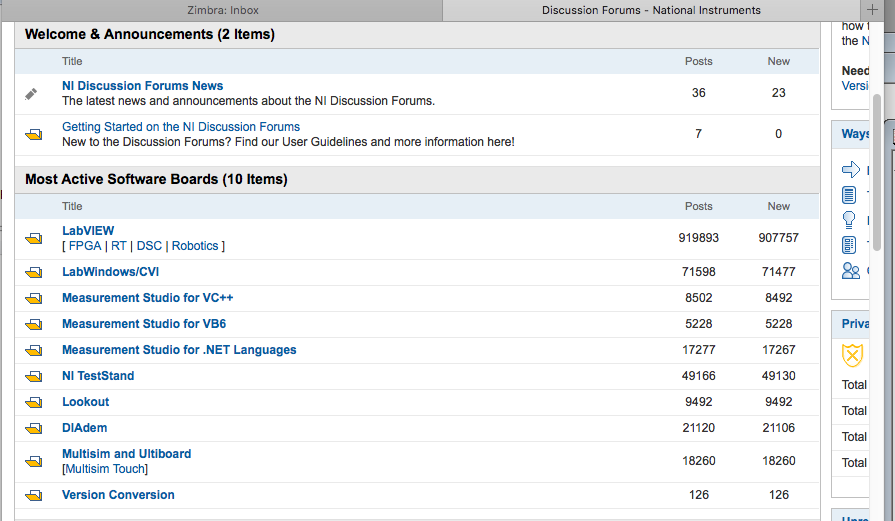
Task: Click the notepad list icon in Ways sidebar
Action: [x=849, y=245]
